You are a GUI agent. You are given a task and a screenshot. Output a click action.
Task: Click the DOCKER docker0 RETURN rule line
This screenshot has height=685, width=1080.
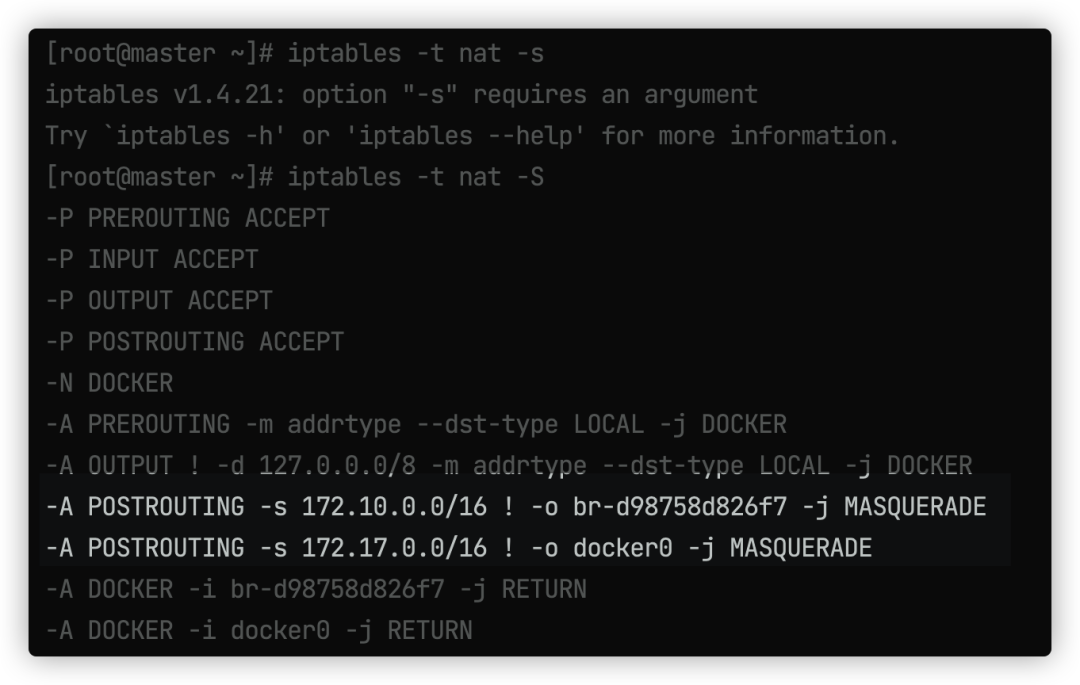click(x=259, y=631)
